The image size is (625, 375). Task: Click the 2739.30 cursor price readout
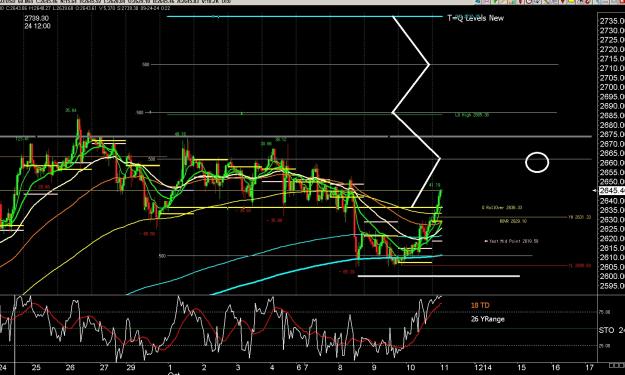[x=36, y=18]
